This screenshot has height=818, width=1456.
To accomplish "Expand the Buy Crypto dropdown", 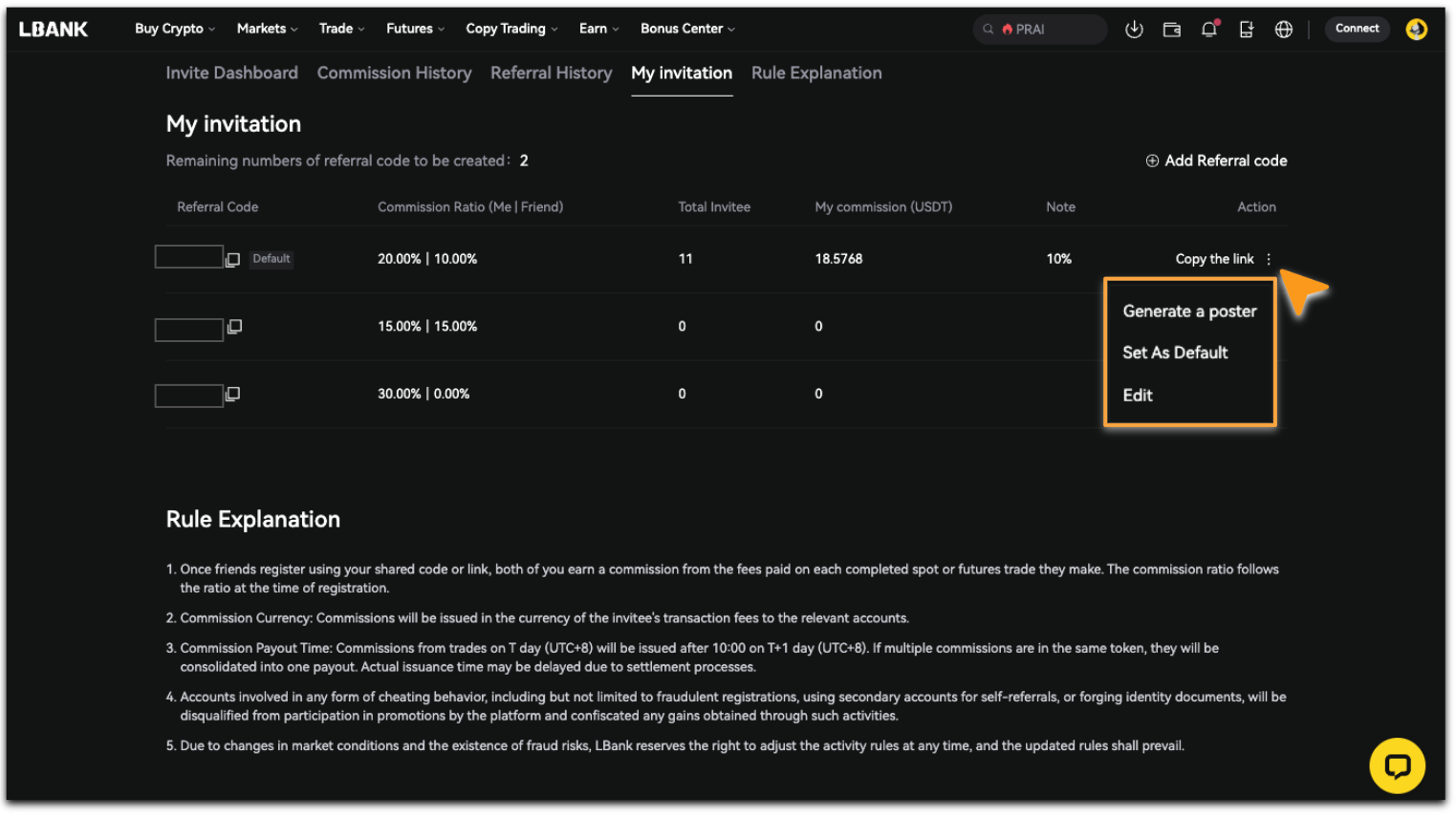I will coord(174,29).
